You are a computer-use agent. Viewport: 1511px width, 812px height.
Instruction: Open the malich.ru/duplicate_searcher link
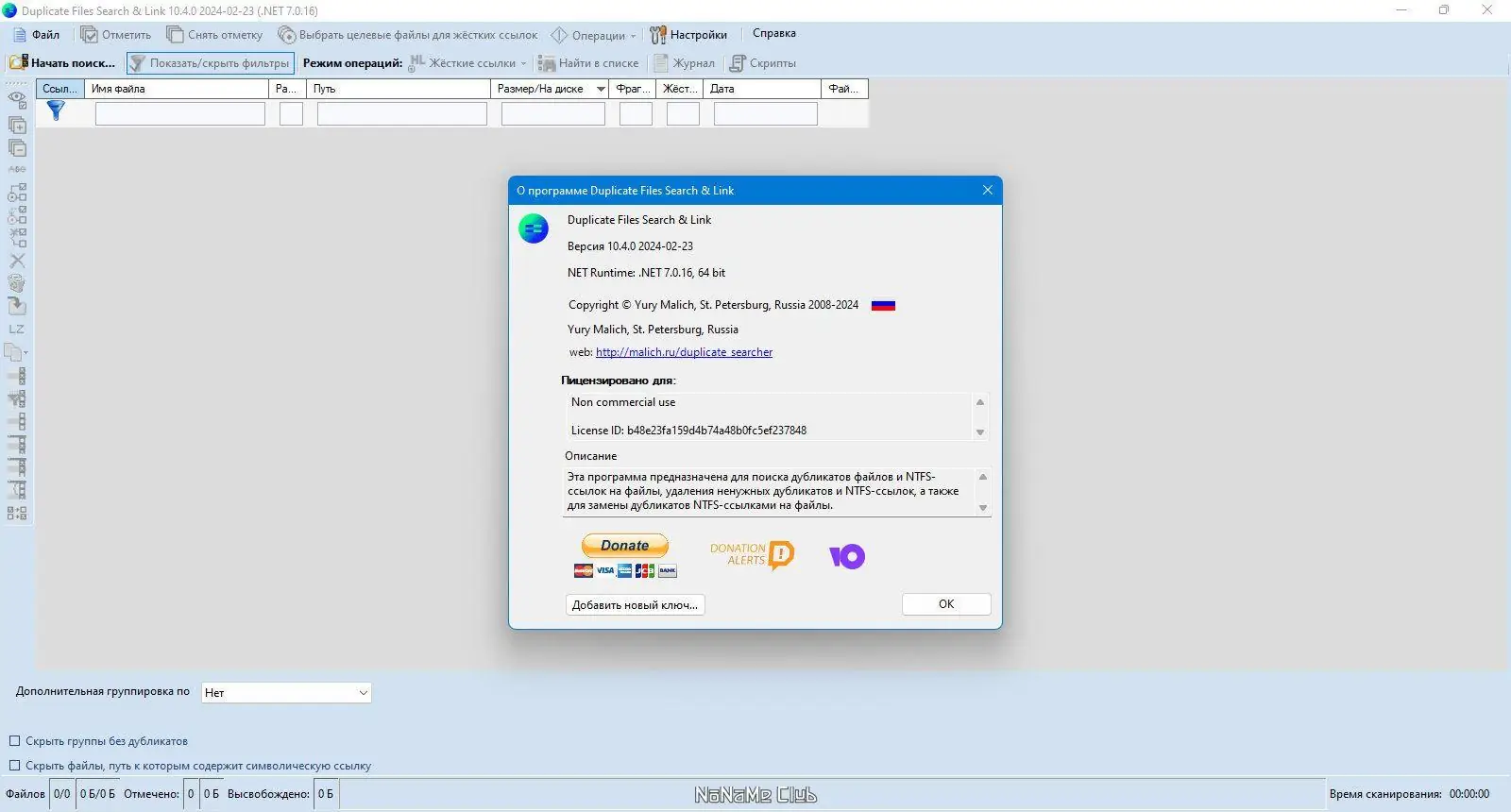684,352
